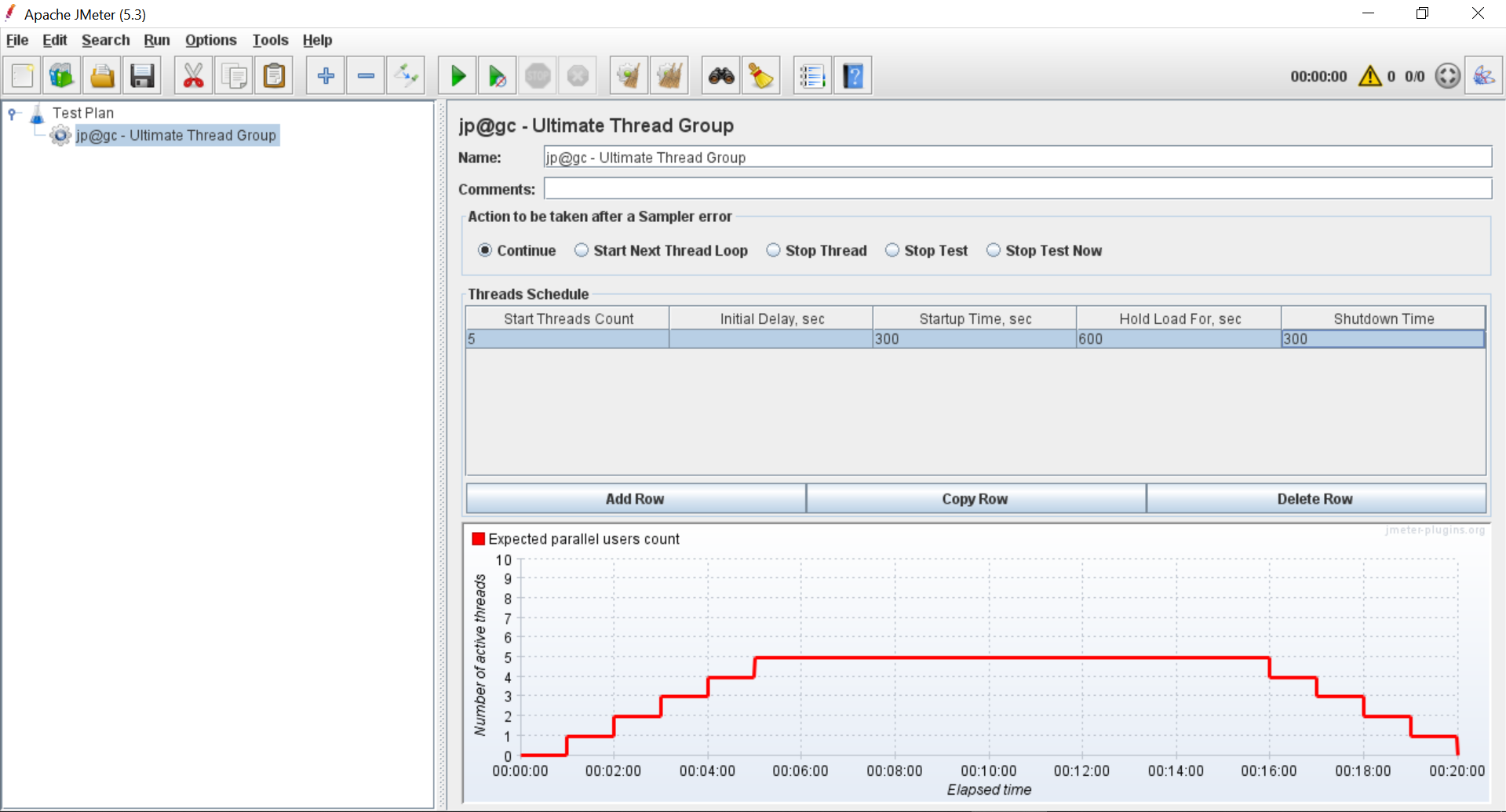
Task: Open the Help menu
Action: [x=318, y=40]
